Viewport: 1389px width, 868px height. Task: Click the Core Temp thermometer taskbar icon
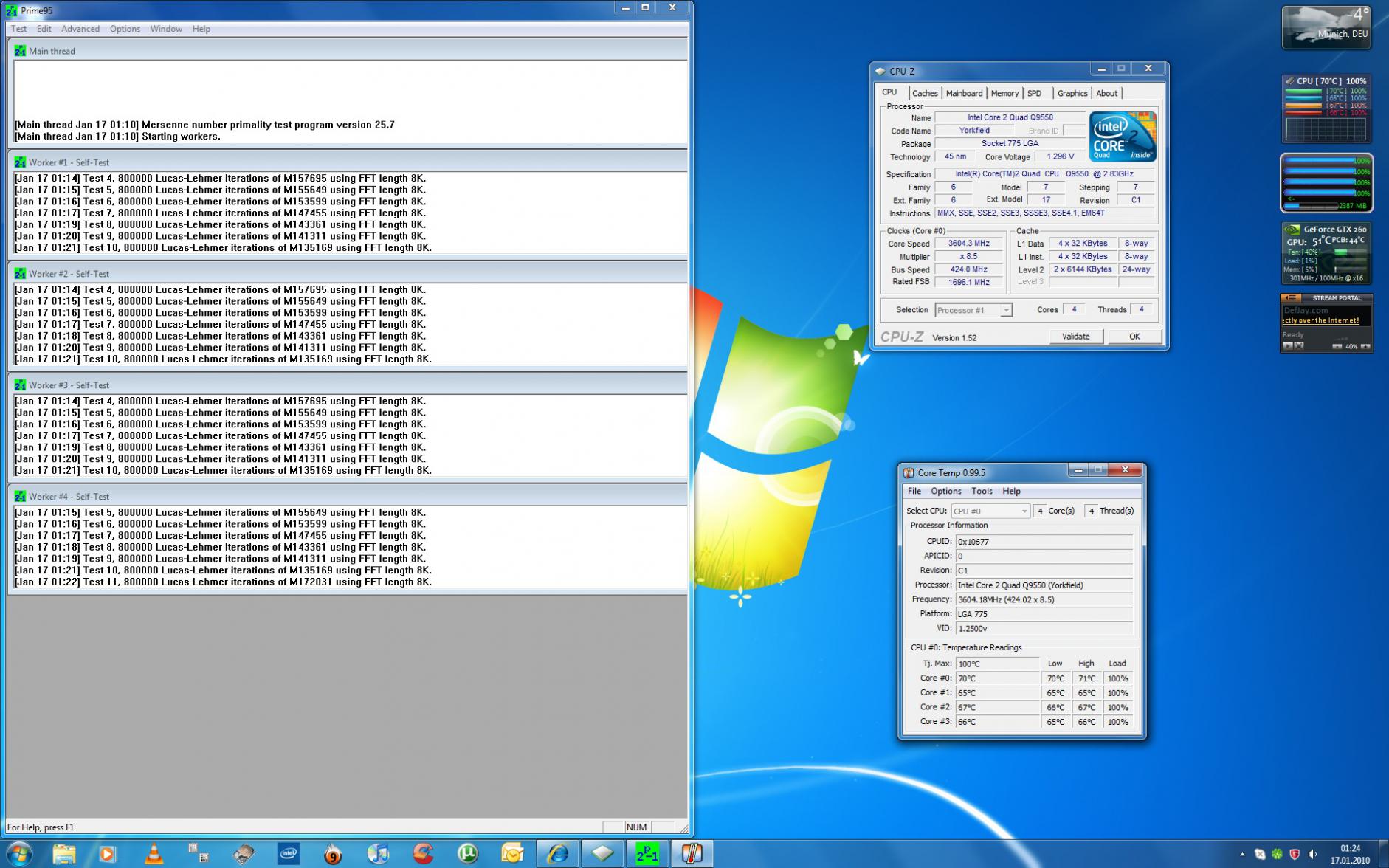692,854
